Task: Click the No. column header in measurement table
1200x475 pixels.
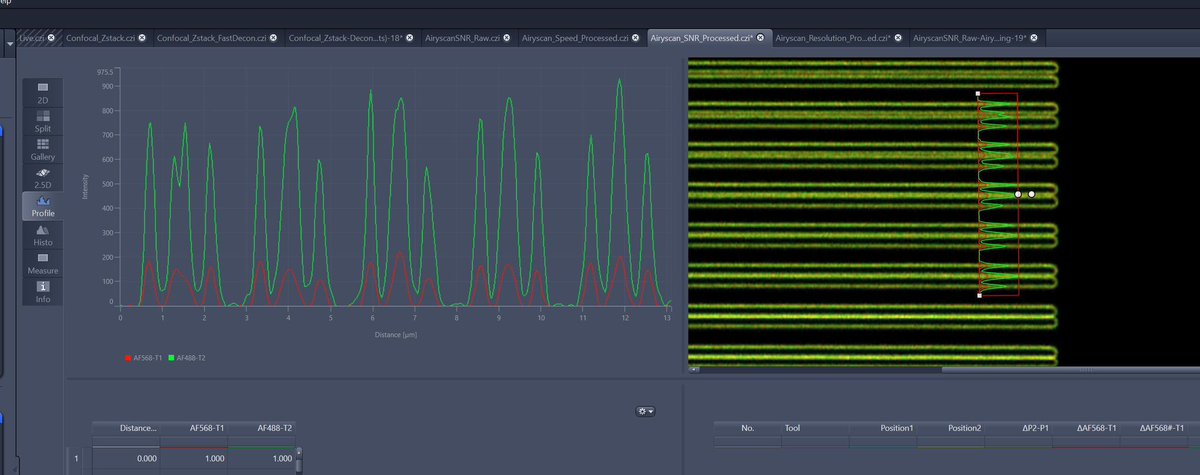Action: [x=747, y=428]
